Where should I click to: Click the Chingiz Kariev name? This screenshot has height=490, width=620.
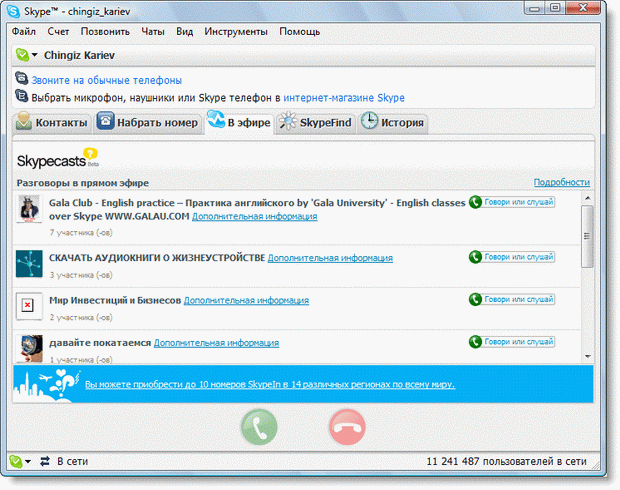(79, 55)
